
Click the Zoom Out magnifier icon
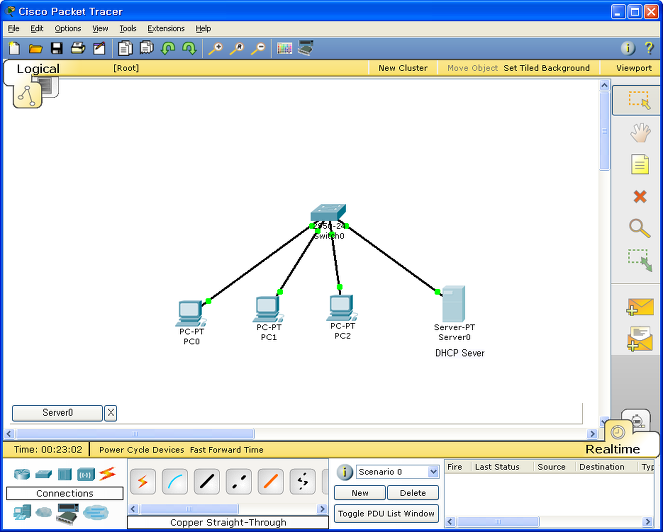pyautogui.click(x=258, y=48)
